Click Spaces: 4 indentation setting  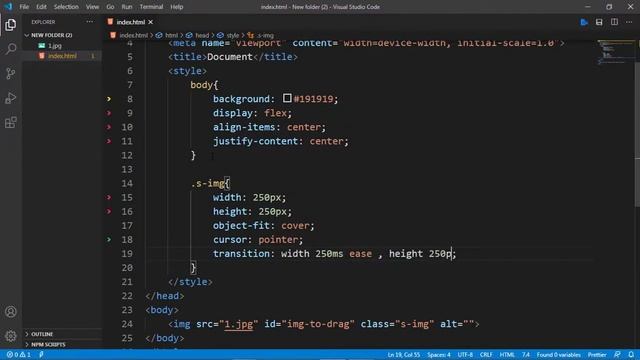pyautogui.click(x=439, y=355)
